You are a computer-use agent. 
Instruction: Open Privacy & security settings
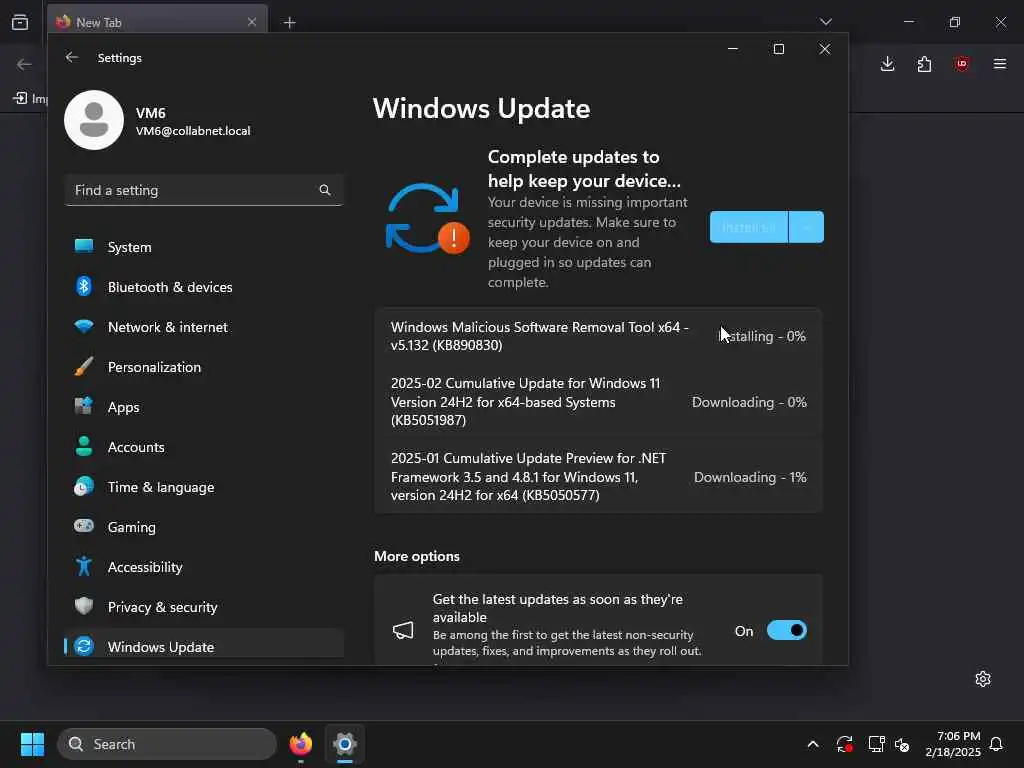(x=204, y=606)
